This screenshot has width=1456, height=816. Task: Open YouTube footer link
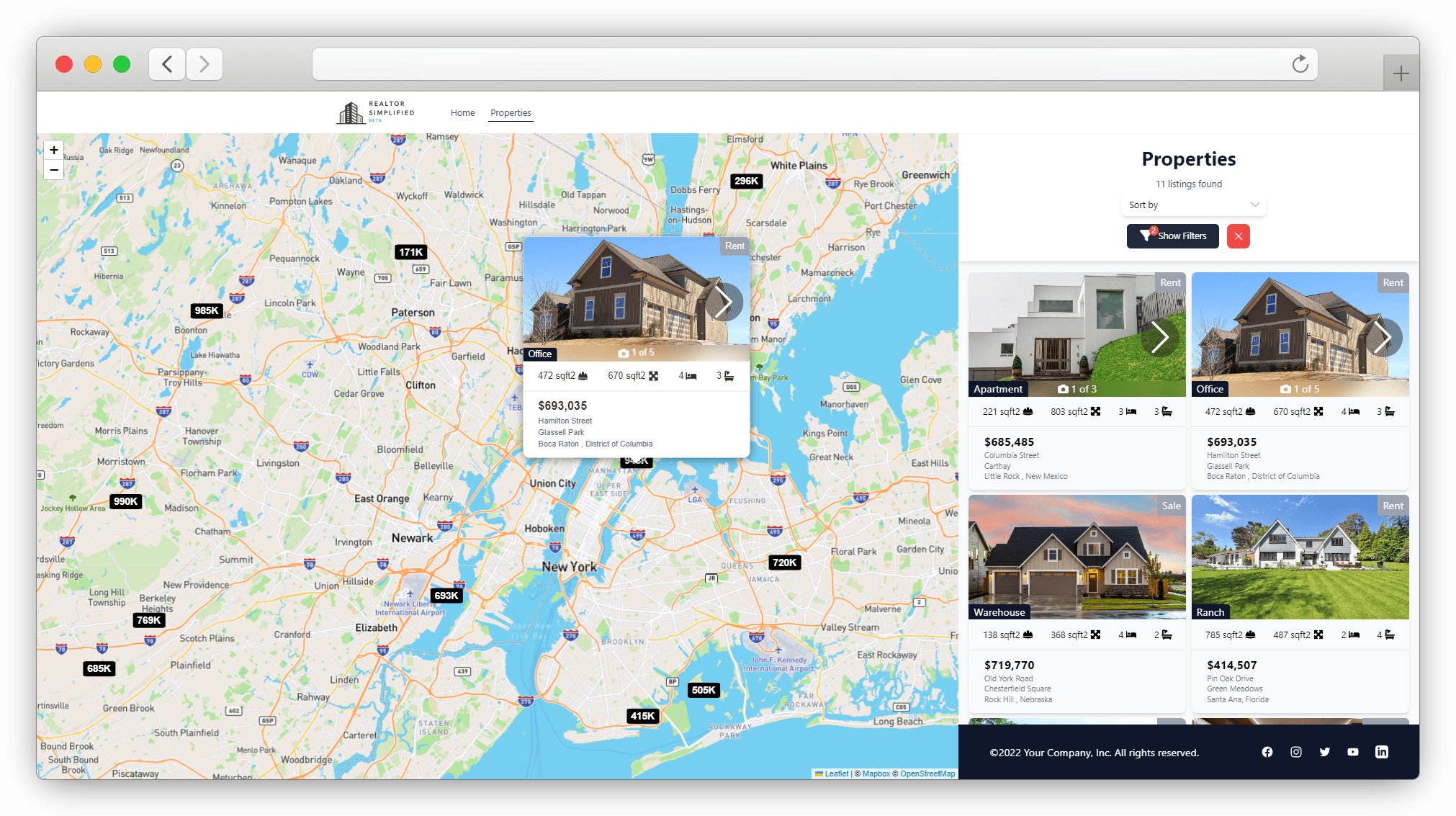tap(1353, 752)
